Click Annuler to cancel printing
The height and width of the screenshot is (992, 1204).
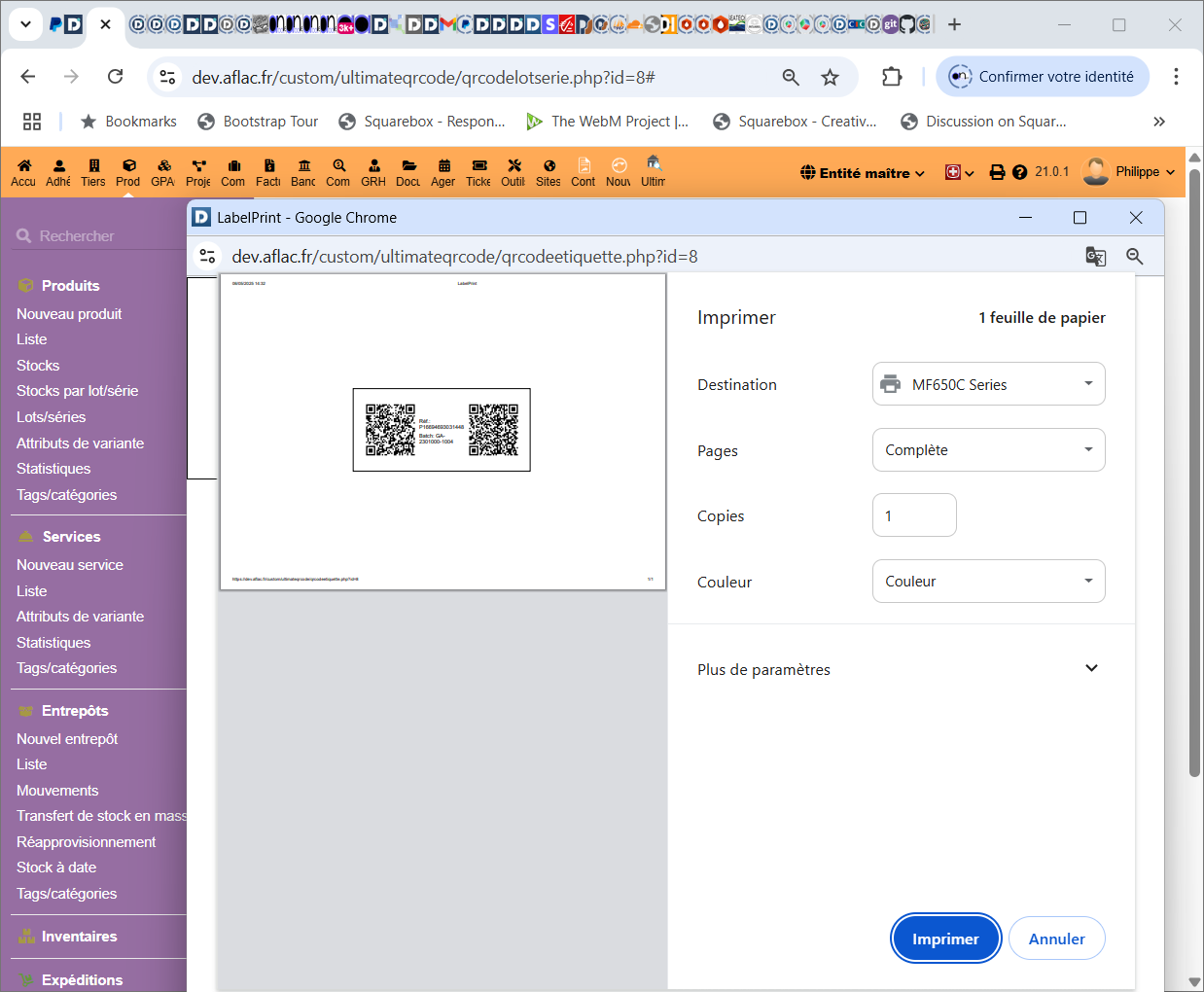tap(1056, 939)
